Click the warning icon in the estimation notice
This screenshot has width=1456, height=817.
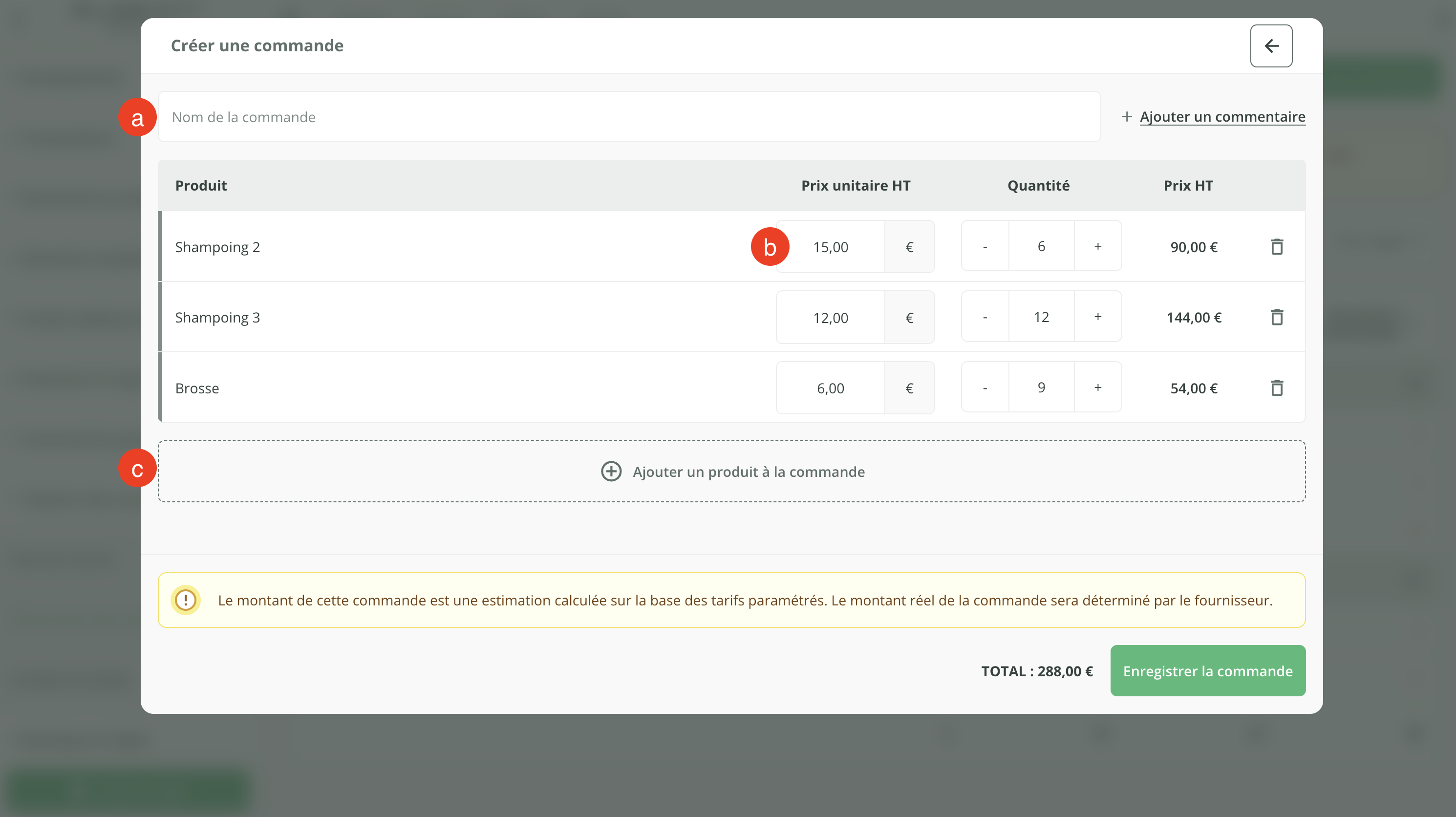[185, 600]
